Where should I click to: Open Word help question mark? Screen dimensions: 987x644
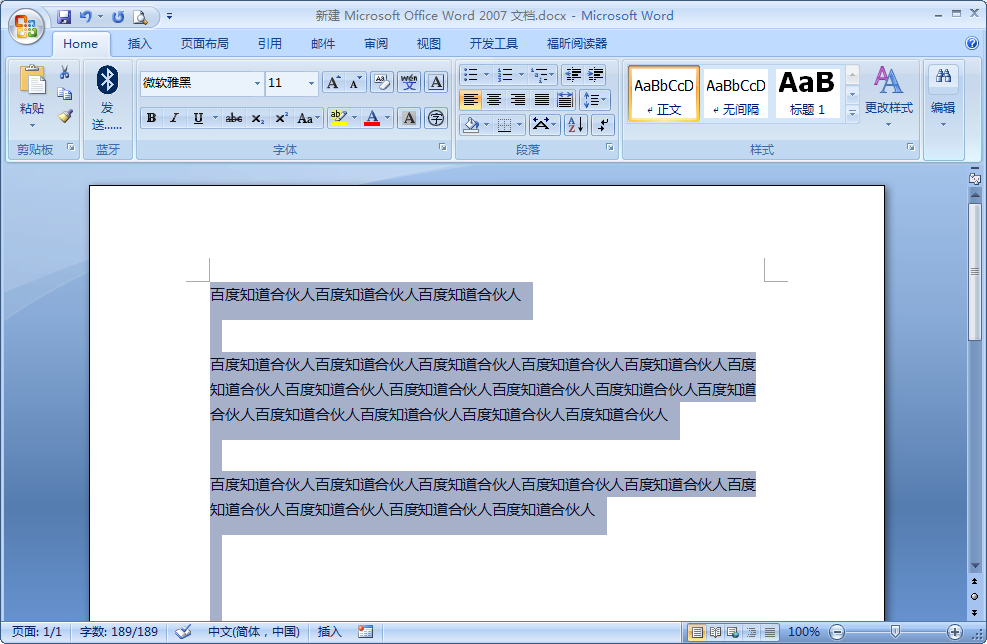tap(971, 43)
